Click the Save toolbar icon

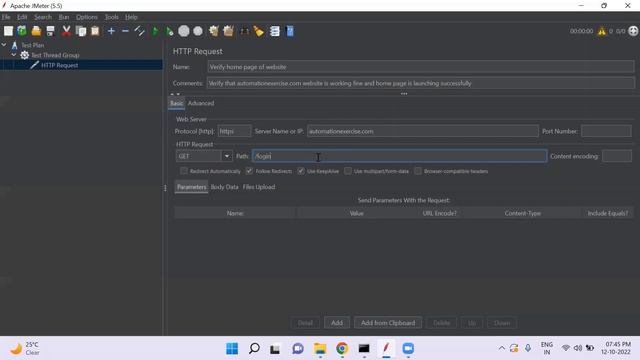(51, 31)
